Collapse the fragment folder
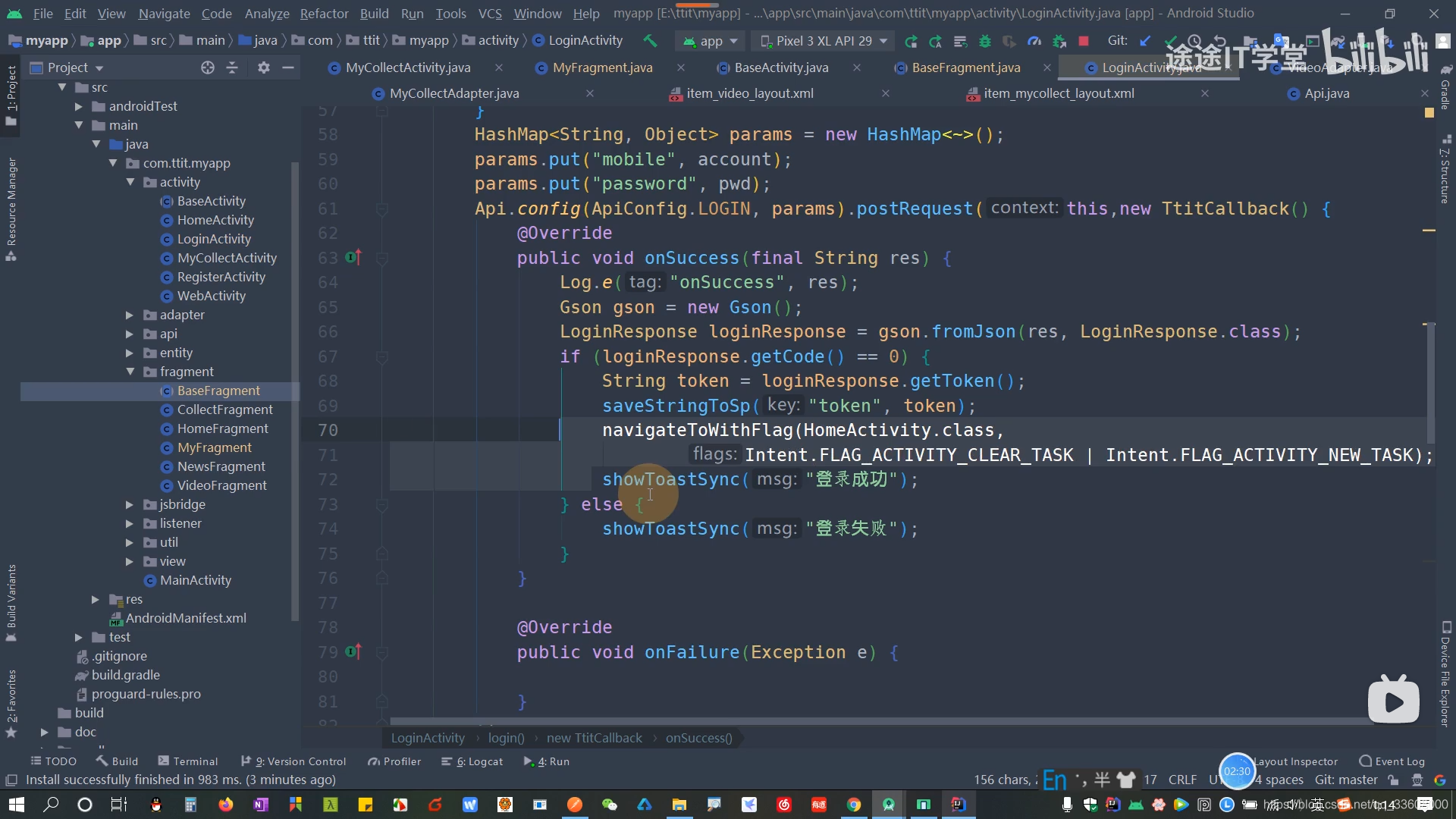1456x819 pixels. pos(130,372)
